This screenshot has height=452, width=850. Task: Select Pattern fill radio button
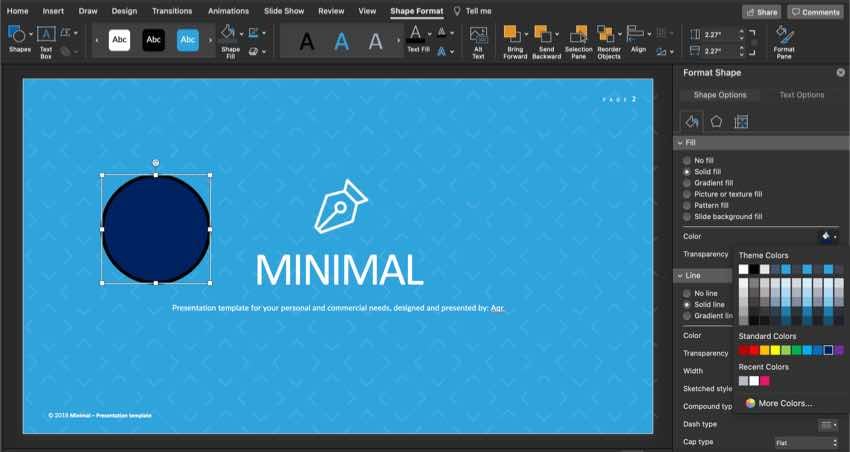click(x=686, y=205)
